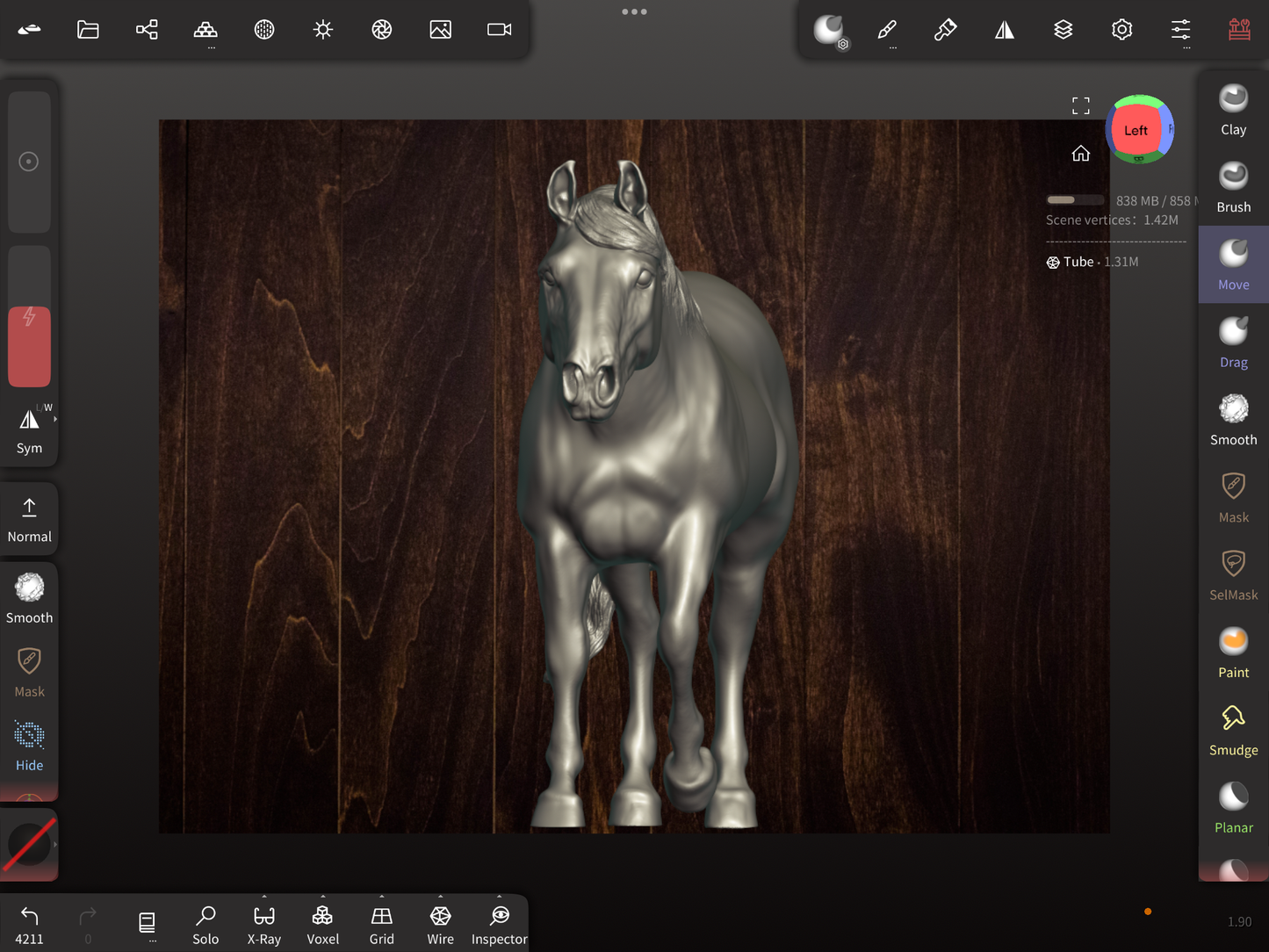Toggle Sym symmetry on left panel
The height and width of the screenshot is (952, 1269).
[x=29, y=429]
